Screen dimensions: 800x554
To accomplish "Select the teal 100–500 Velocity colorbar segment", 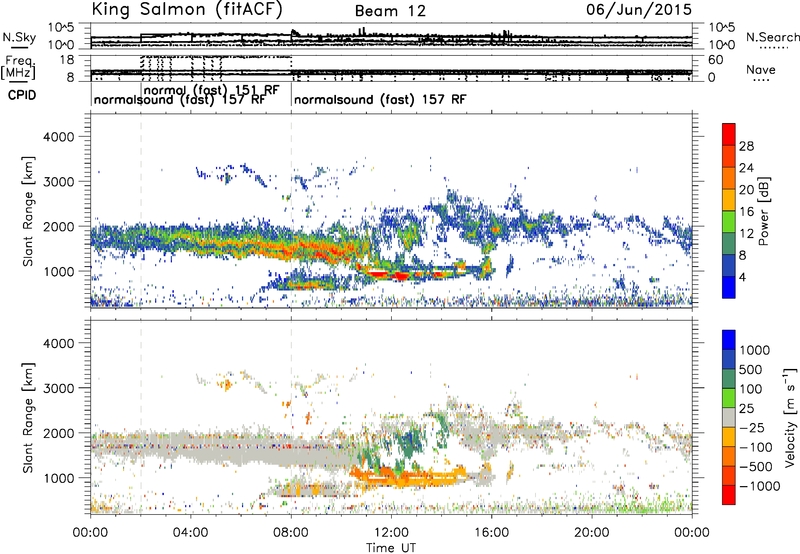I will click(x=729, y=379).
